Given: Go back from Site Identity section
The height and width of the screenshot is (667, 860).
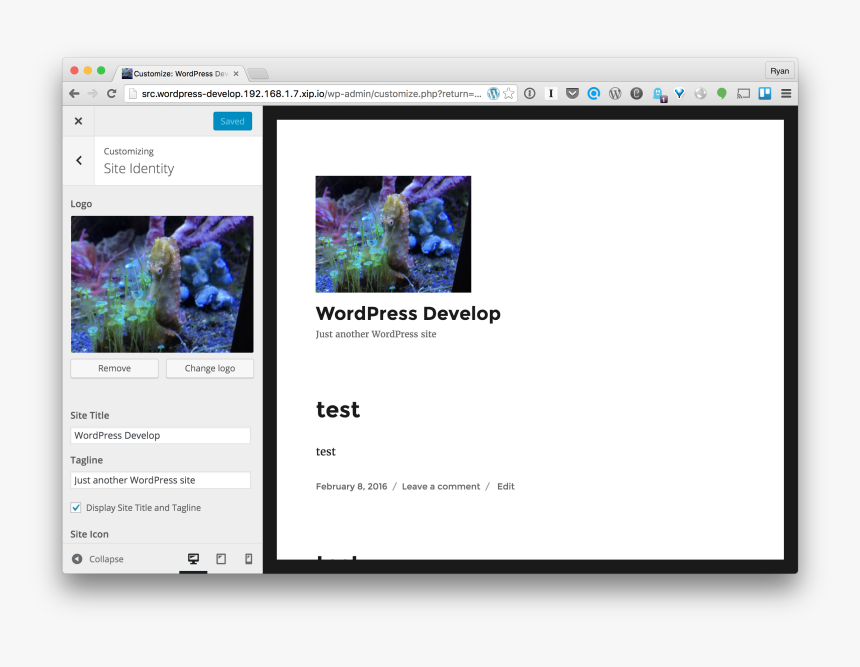Looking at the screenshot, I should tap(79, 160).
